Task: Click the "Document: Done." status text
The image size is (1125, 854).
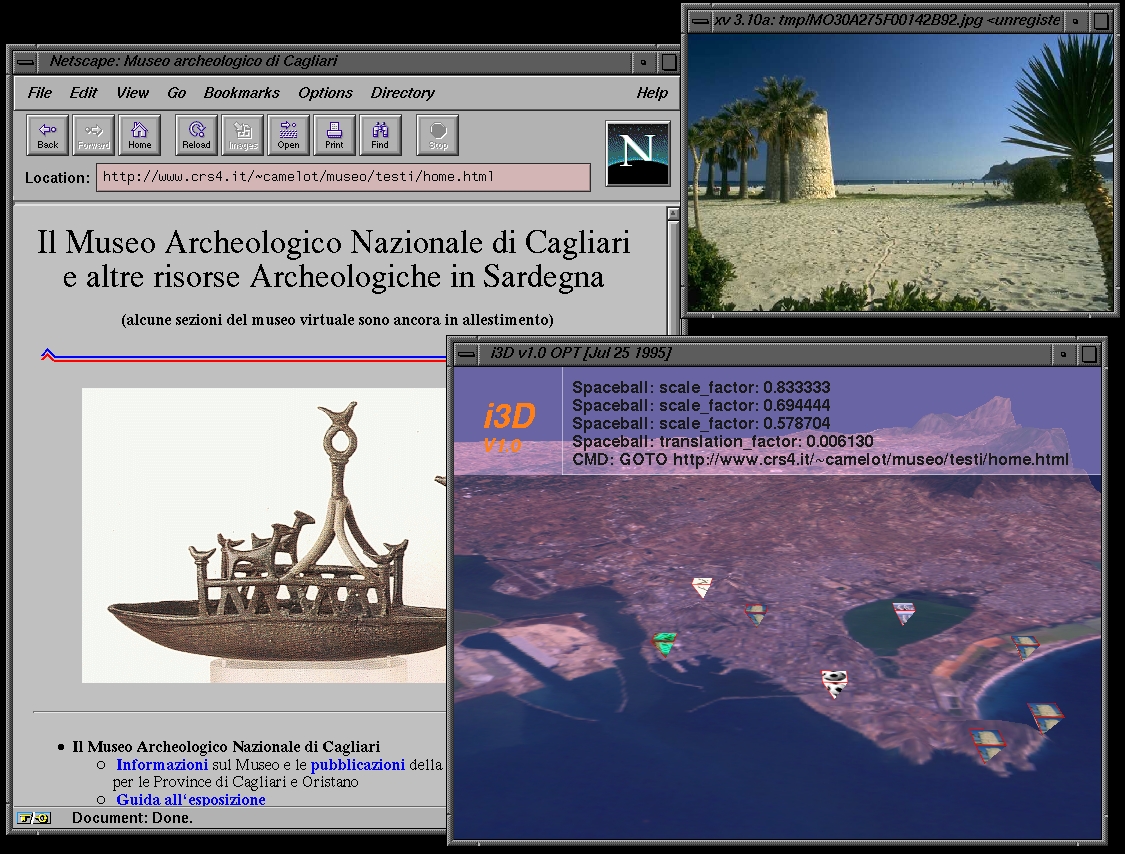Action: pos(132,818)
